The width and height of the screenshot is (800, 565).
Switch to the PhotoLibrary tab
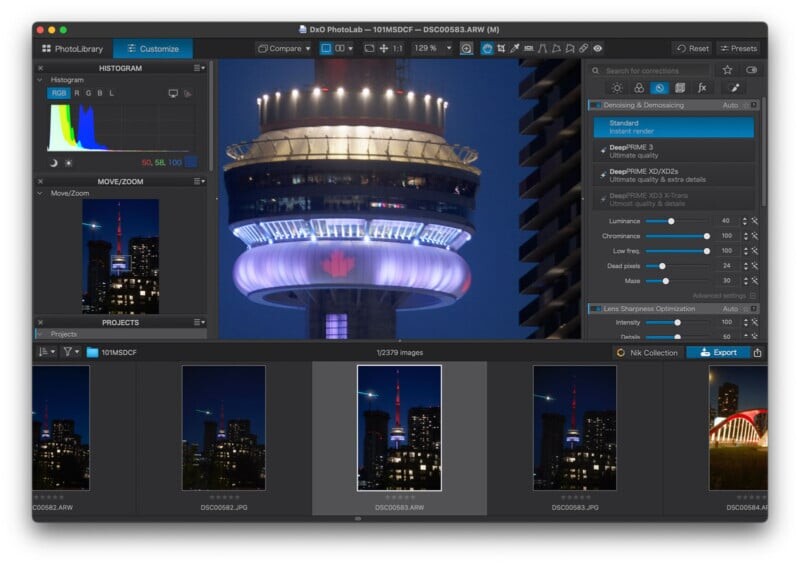(72, 48)
